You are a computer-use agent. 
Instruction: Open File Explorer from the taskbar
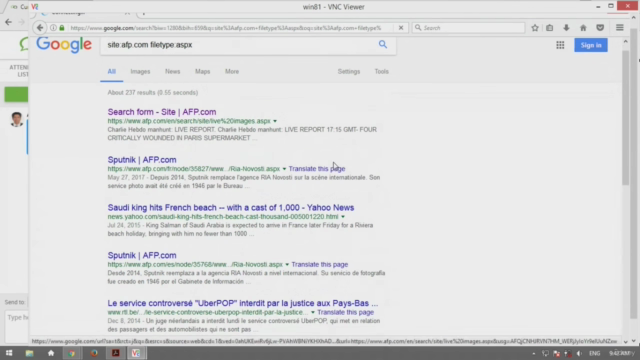click(x=29, y=353)
